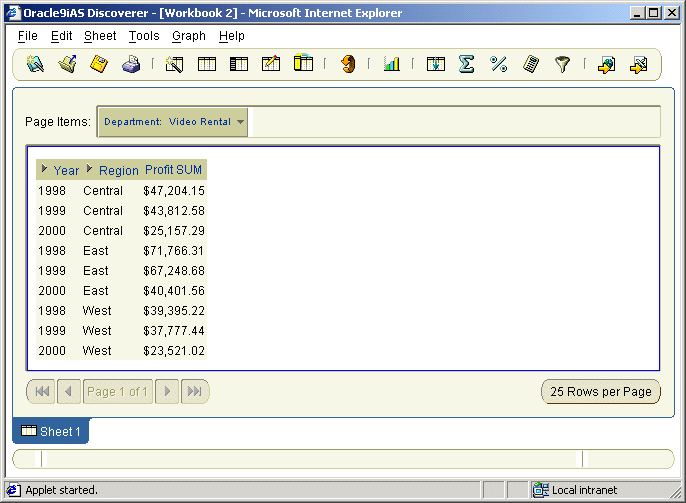The height and width of the screenshot is (503, 686).
Task: Select the $23,521.02 profit cell
Action: (x=174, y=351)
